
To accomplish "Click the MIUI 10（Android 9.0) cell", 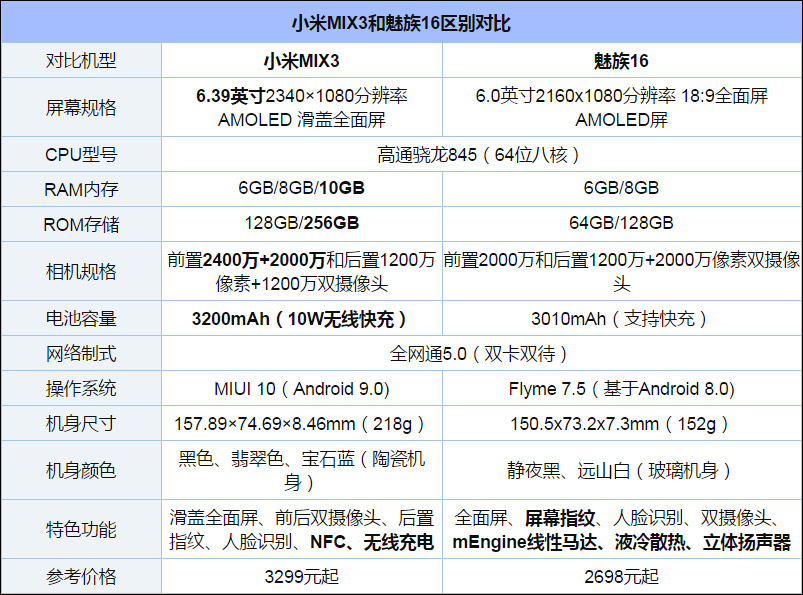I will pos(302,389).
